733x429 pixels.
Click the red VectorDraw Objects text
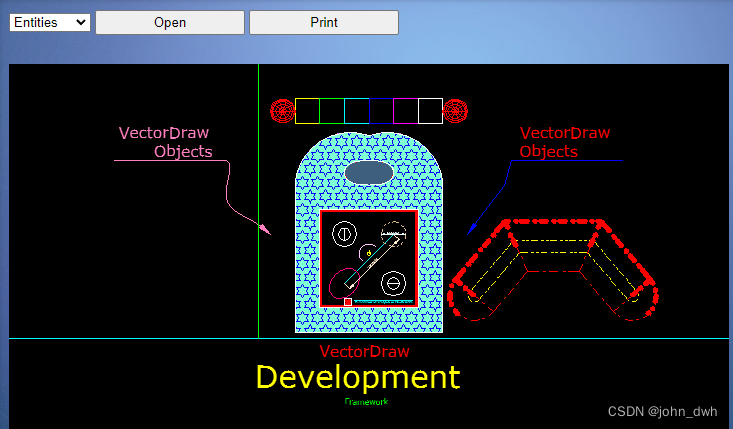(x=565, y=142)
